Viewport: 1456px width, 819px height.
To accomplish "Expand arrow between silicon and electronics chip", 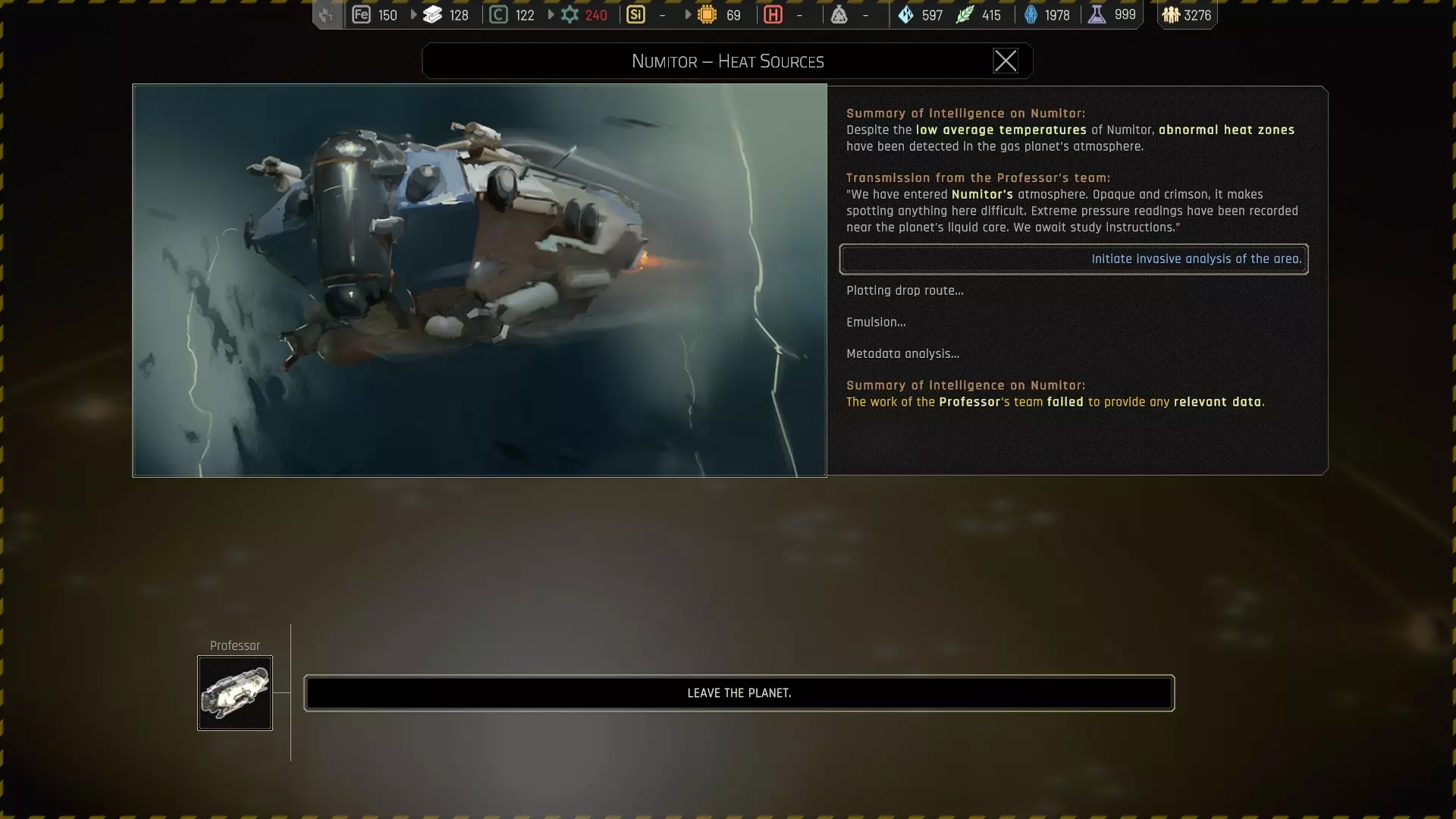I will click(688, 14).
